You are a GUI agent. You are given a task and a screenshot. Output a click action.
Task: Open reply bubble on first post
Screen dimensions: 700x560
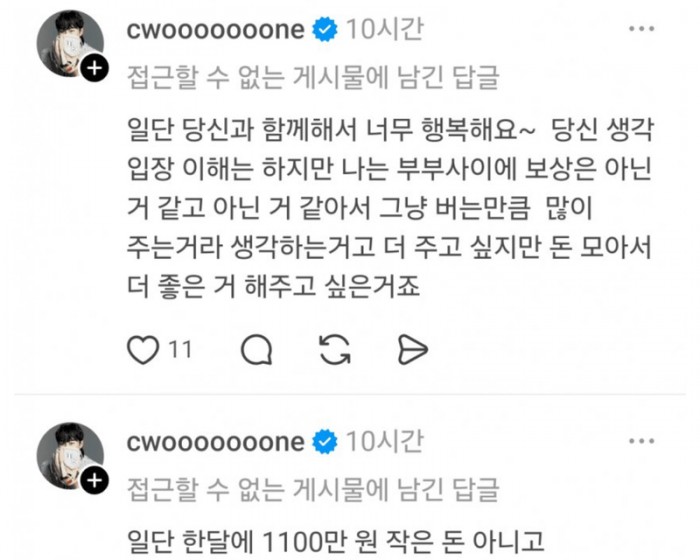257,350
